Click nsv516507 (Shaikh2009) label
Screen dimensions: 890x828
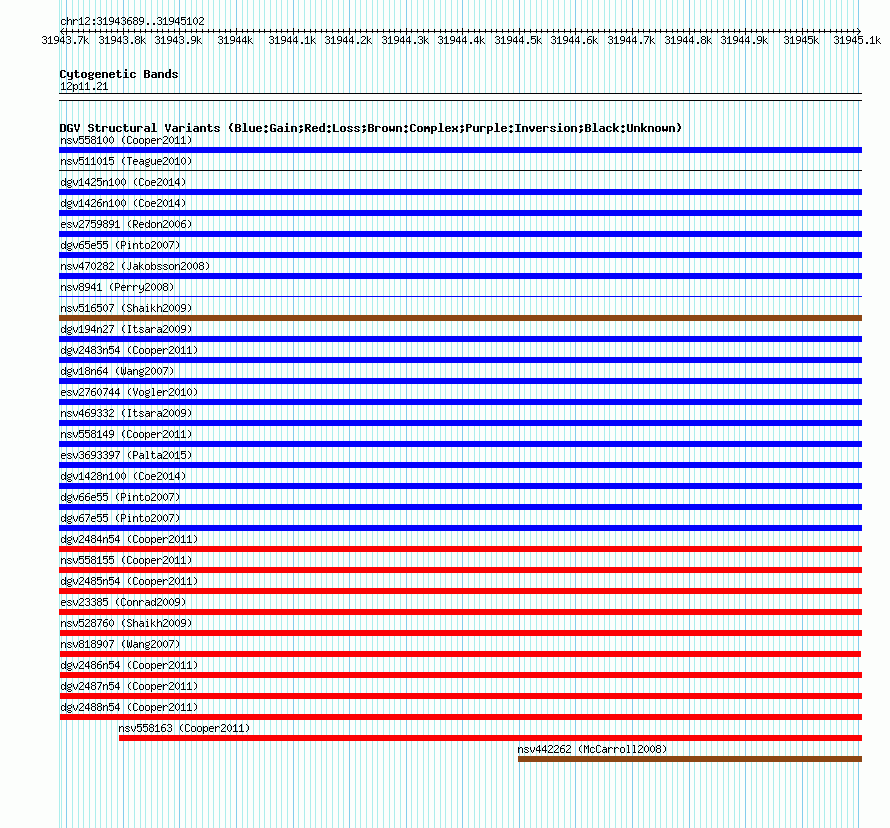(x=126, y=308)
